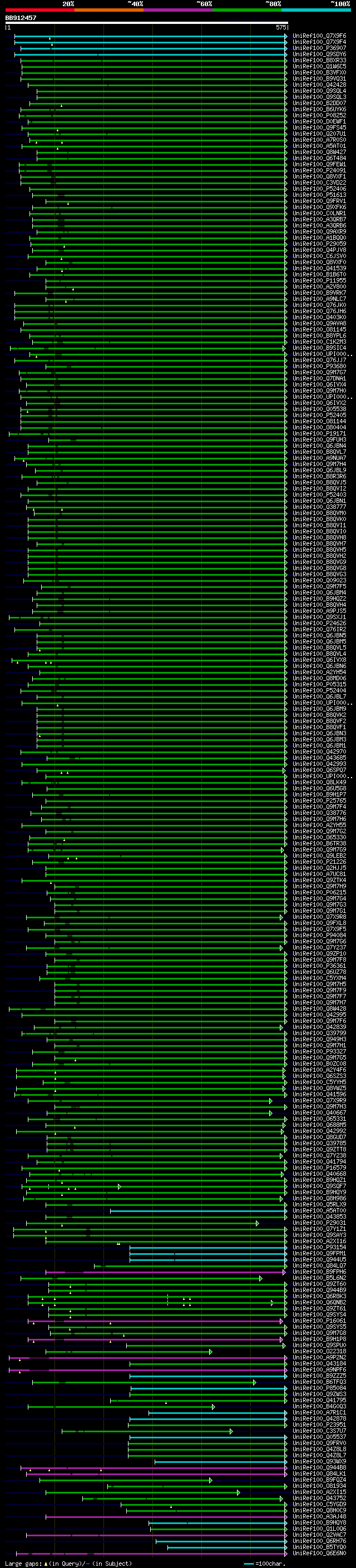Screen dimensions: 356x1568
Task: Click the UniRef100_Q9LEB2 hit label
Action: [x=319, y=856]
